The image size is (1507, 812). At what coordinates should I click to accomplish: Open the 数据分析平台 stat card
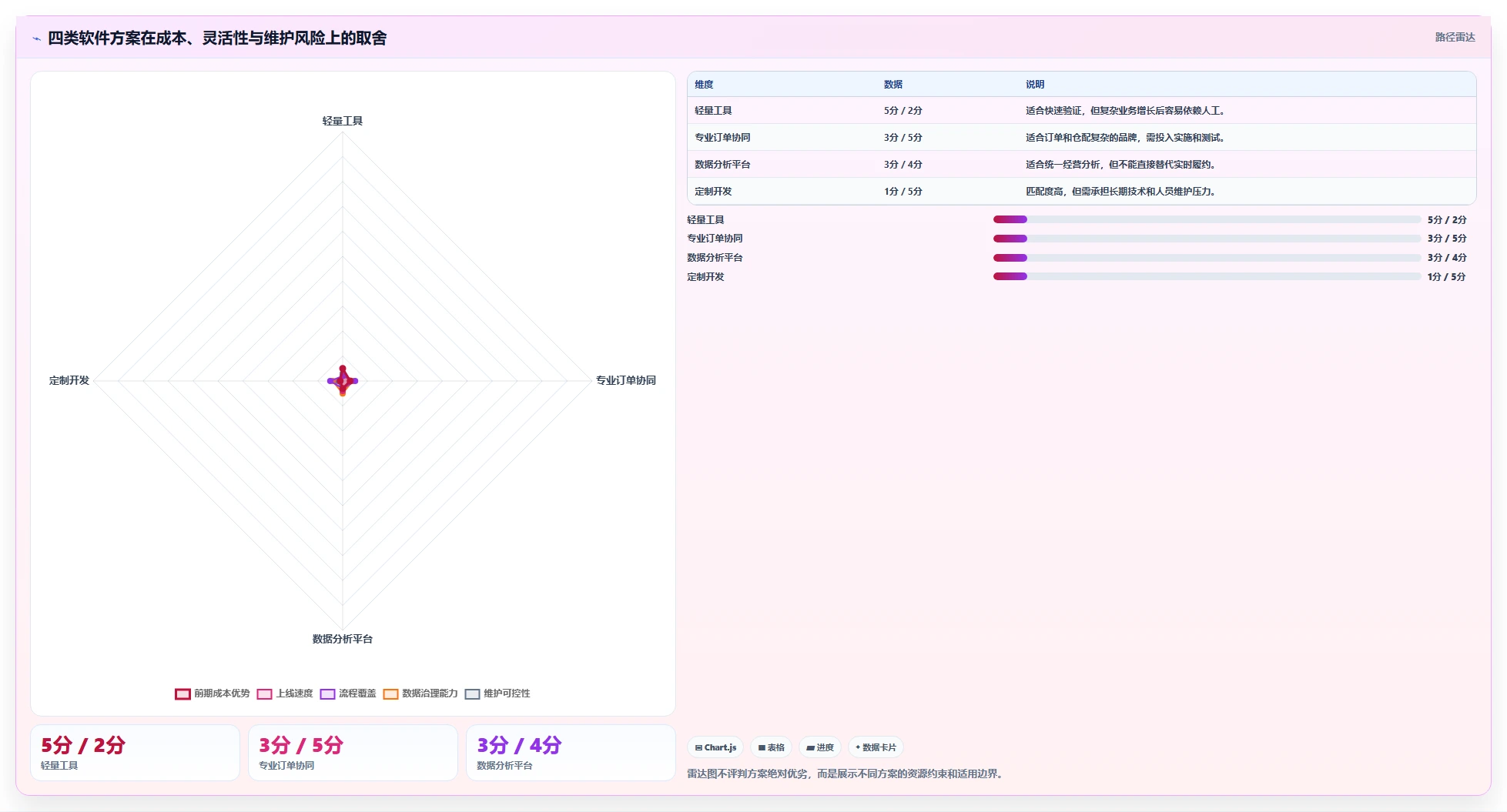pos(571,753)
